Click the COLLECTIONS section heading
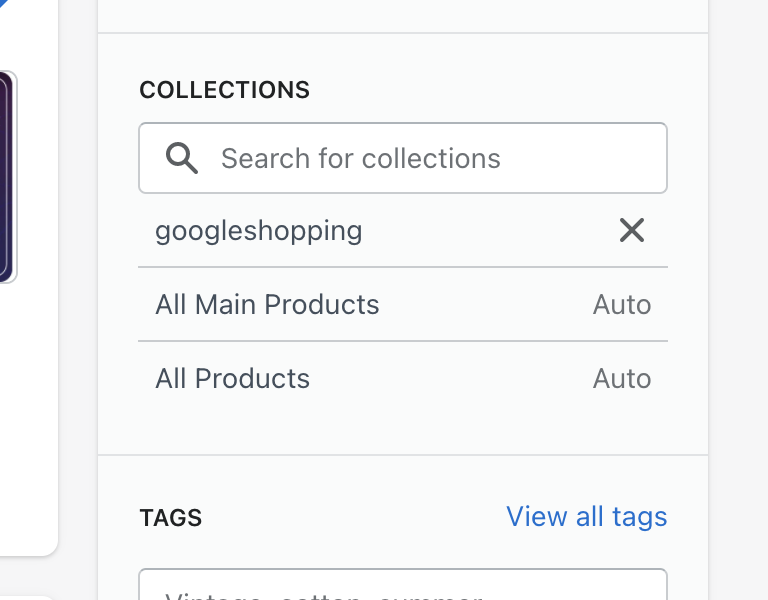This screenshot has width=768, height=600. pos(225,90)
